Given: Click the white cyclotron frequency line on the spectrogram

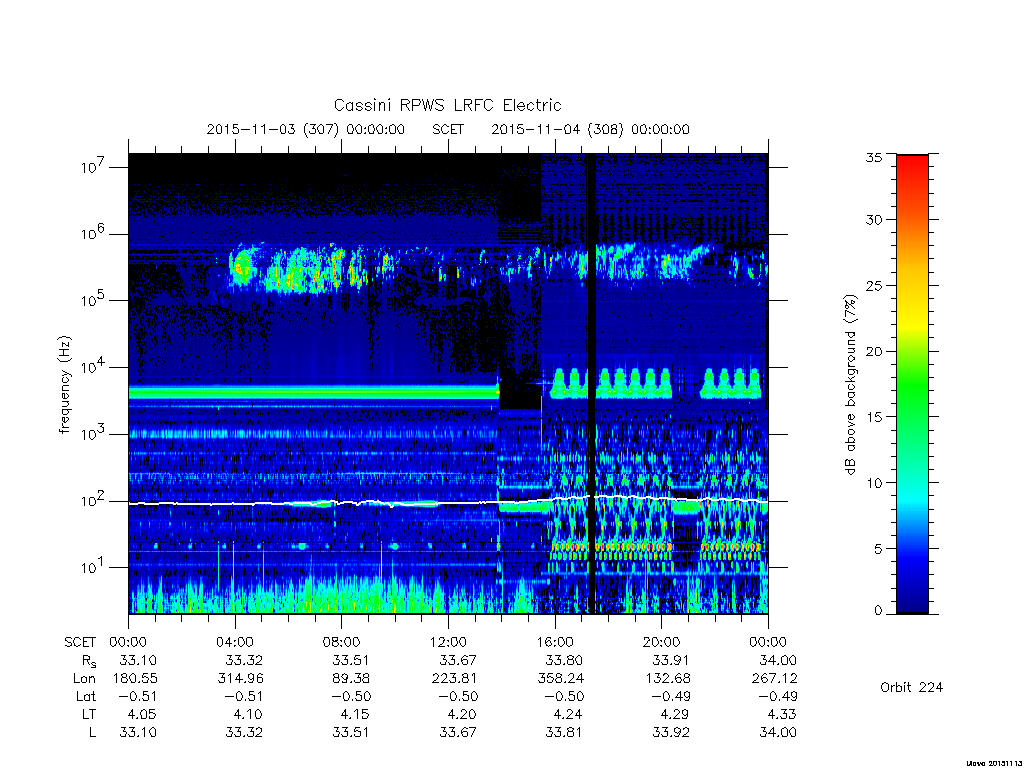Looking at the screenshot, I should pyautogui.click(x=448, y=502).
